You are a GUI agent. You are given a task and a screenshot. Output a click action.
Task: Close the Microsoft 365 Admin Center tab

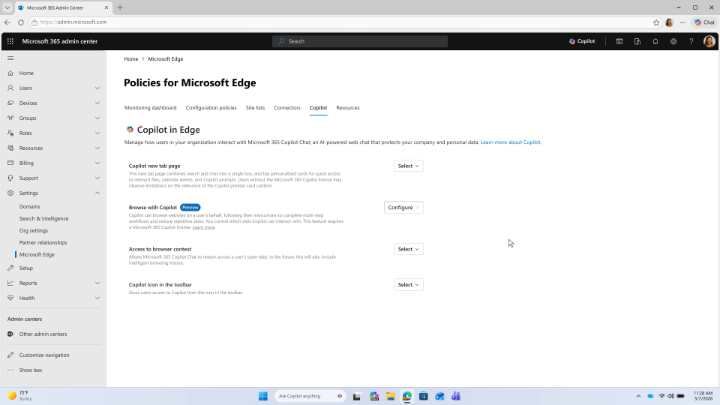pyautogui.click(x=107, y=8)
